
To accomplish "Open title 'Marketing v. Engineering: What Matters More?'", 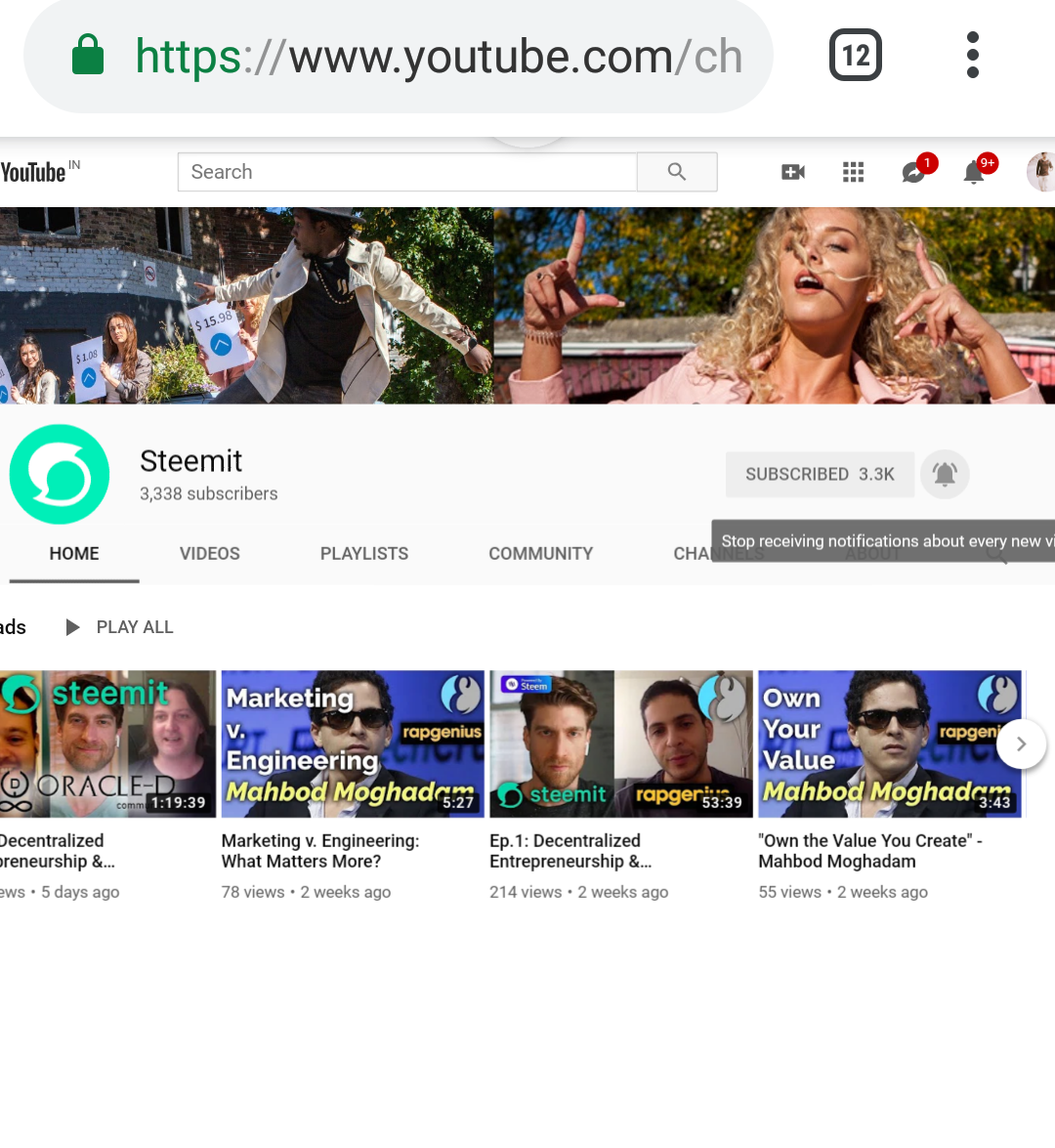I will [320, 851].
